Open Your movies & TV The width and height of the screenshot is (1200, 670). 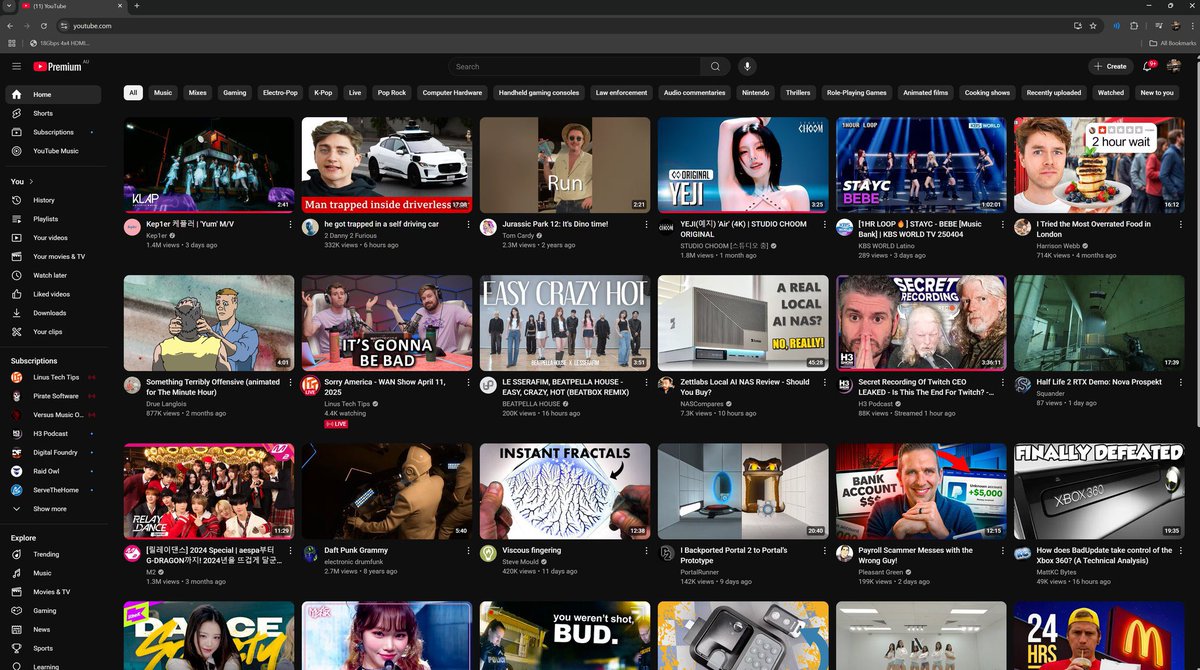pos(52,257)
